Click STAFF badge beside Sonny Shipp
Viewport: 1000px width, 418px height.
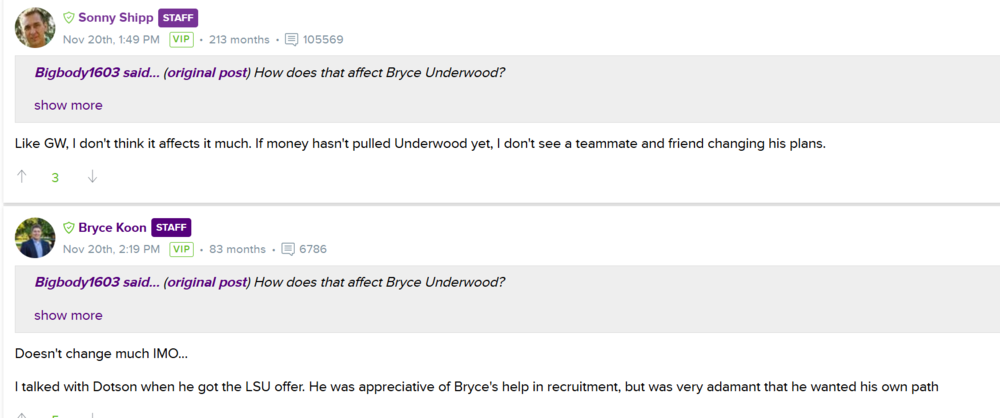pos(178,18)
